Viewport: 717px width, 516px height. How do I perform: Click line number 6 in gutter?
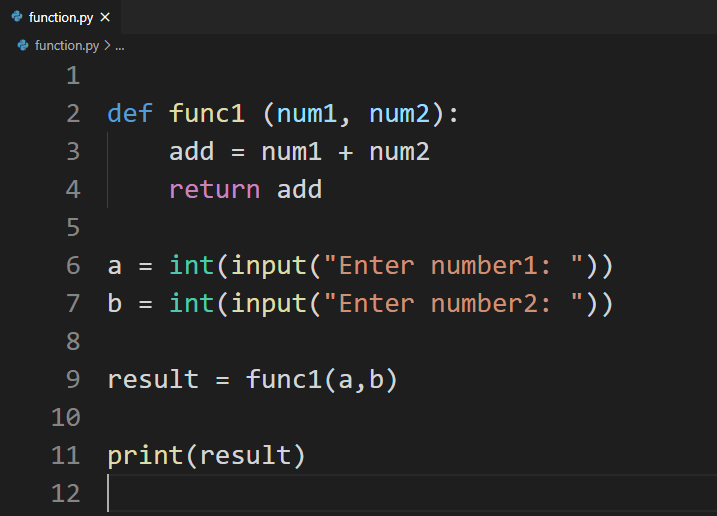(73, 266)
